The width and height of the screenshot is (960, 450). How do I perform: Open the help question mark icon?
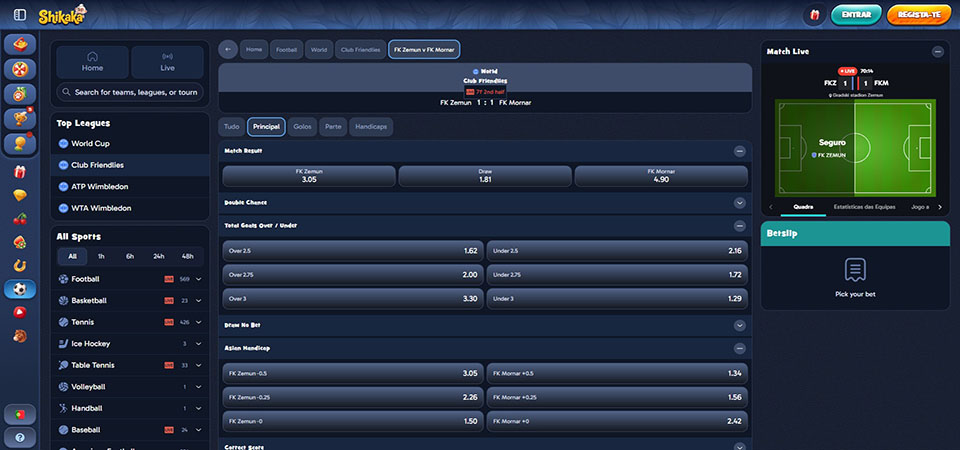[x=20, y=438]
